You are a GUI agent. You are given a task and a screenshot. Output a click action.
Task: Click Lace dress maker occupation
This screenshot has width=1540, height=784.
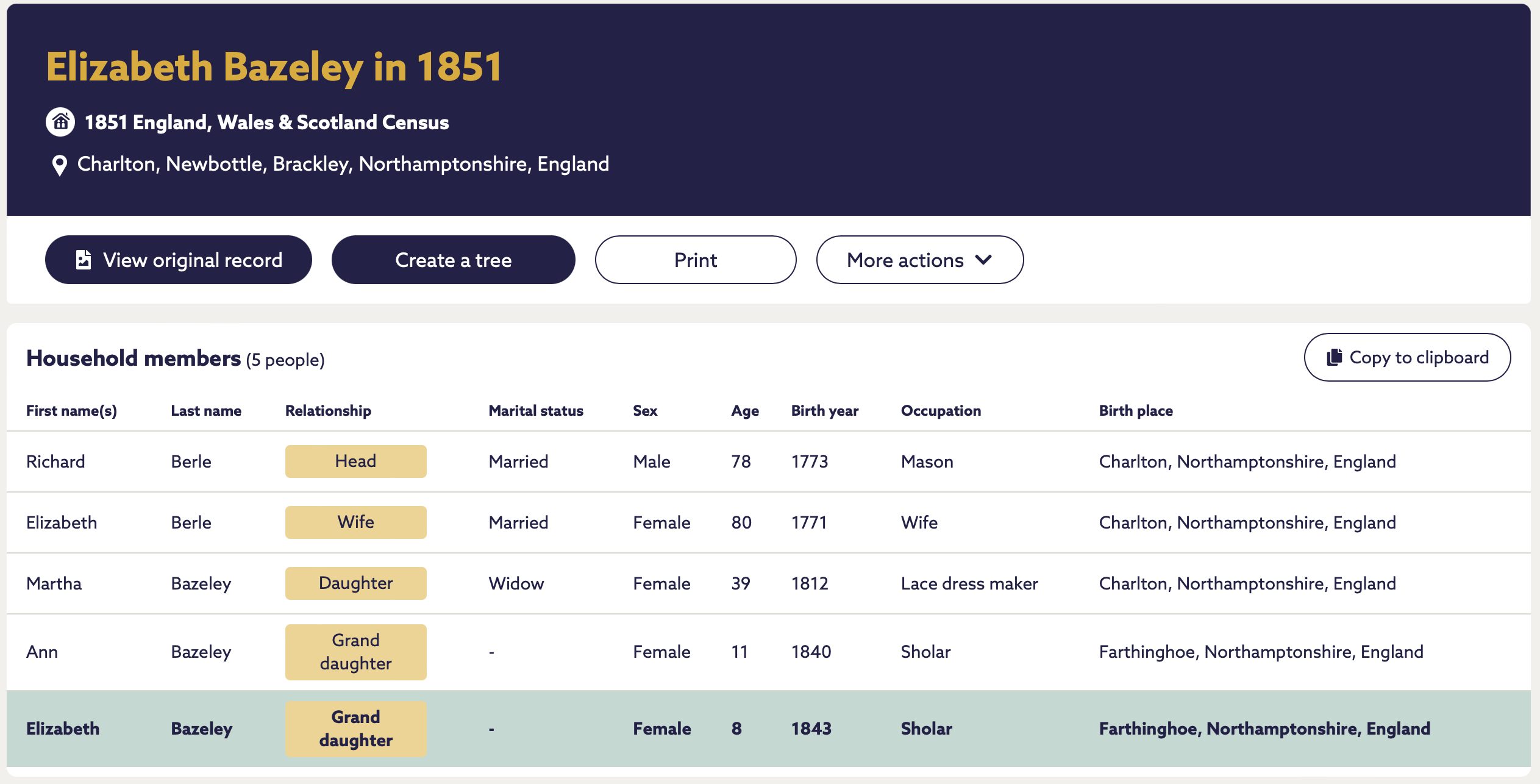[969, 583]
